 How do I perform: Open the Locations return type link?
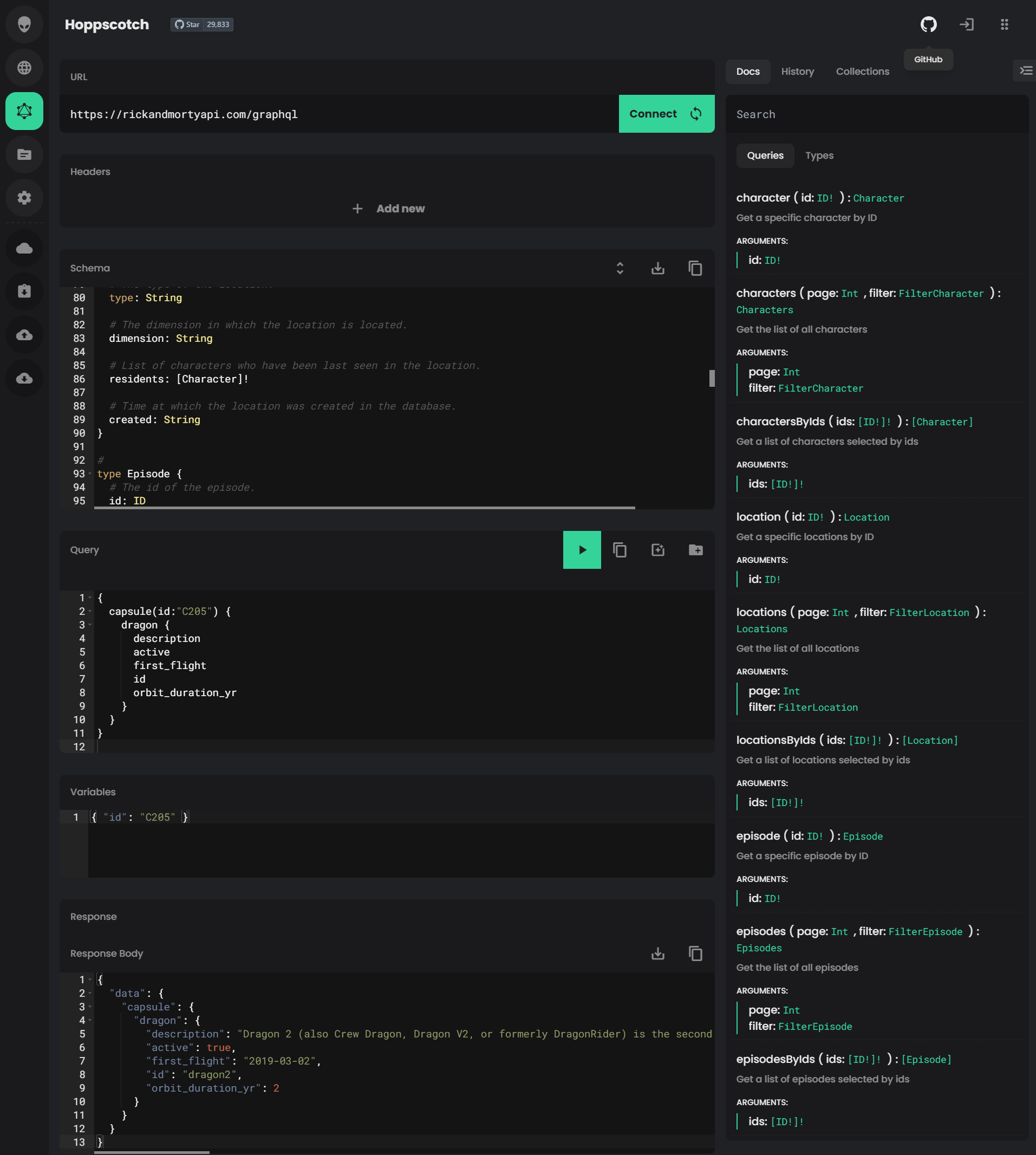pyautogui.click(x=761, y=629)
